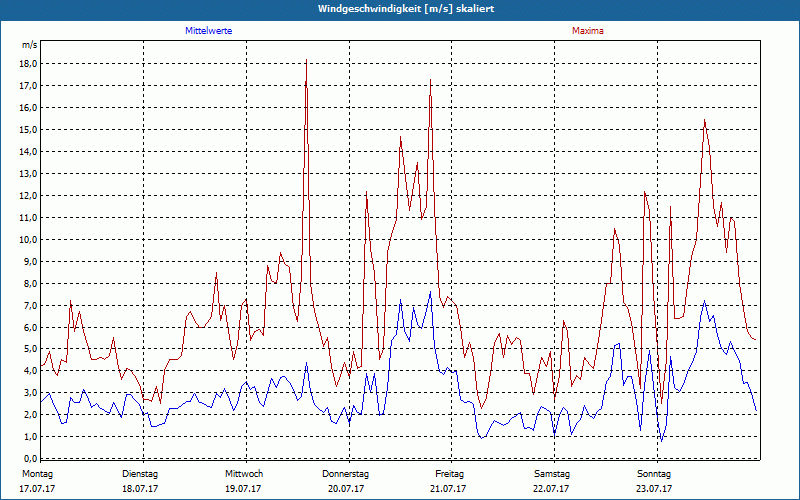Click the '0,0' y-axis value
Screen dimensions: 800x500
30,459
